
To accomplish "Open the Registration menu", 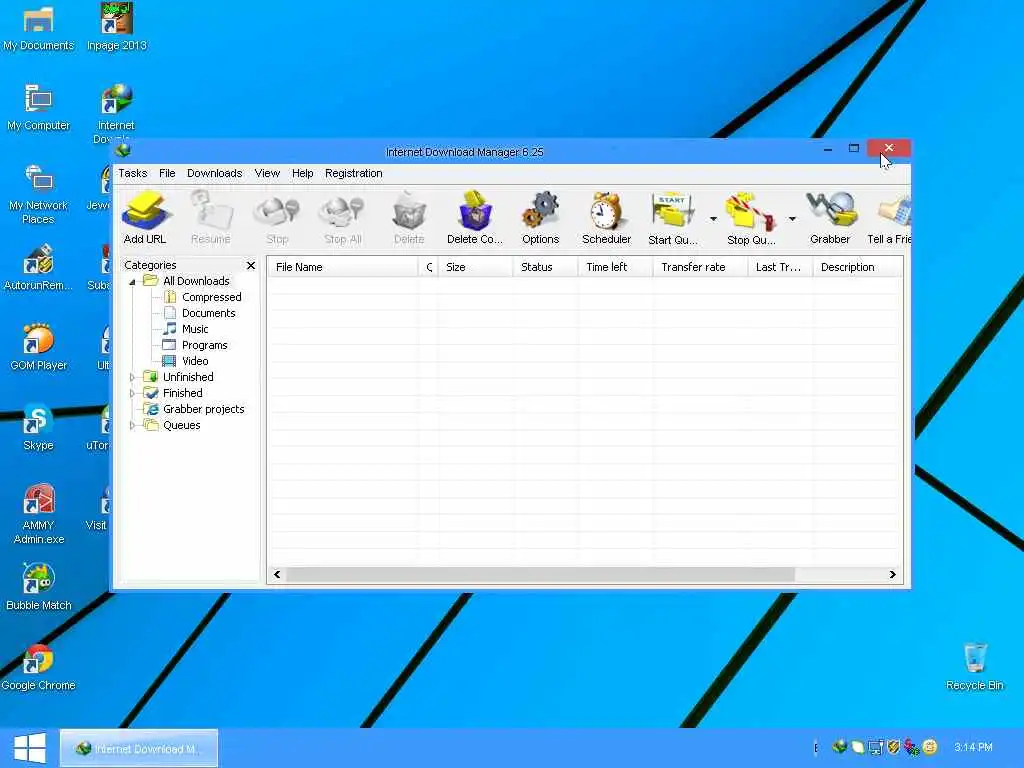I will [x=353, y=173].
